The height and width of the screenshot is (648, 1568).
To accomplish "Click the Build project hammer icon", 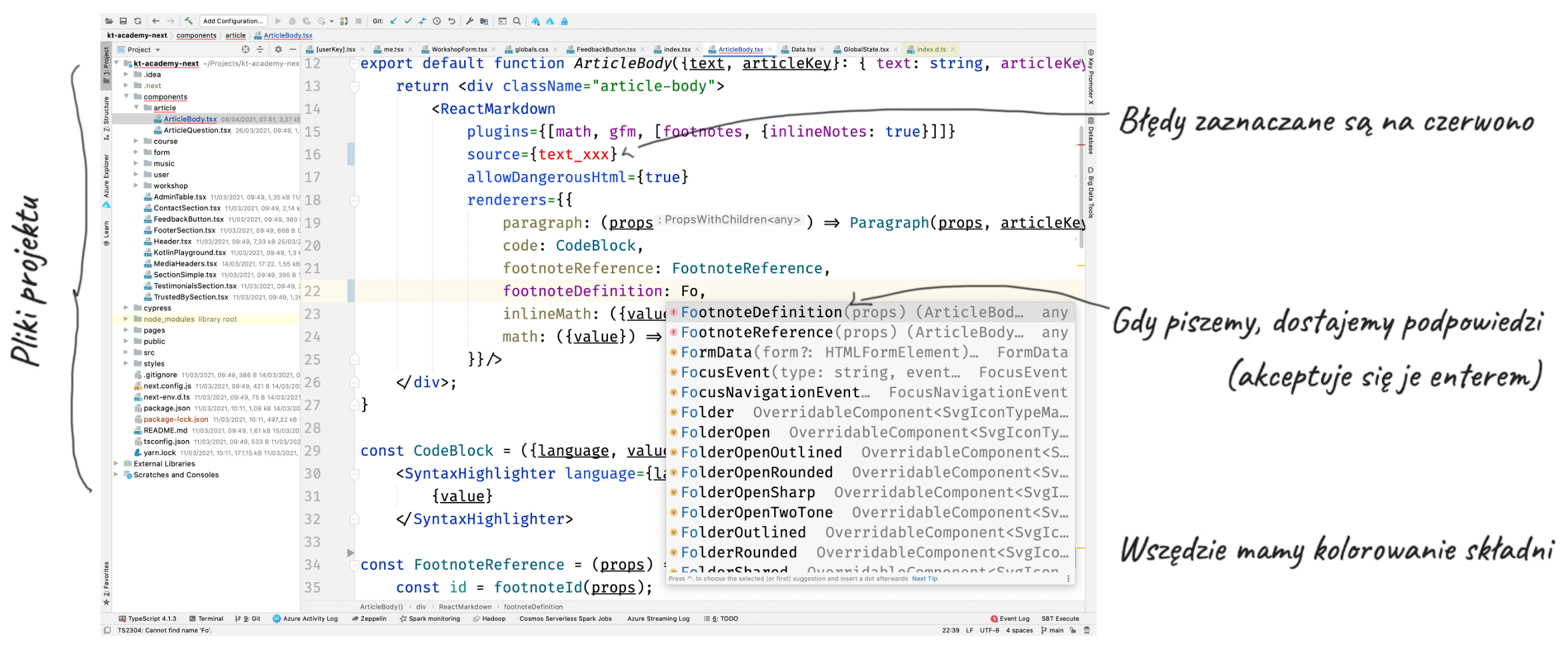I will [189, 21].
